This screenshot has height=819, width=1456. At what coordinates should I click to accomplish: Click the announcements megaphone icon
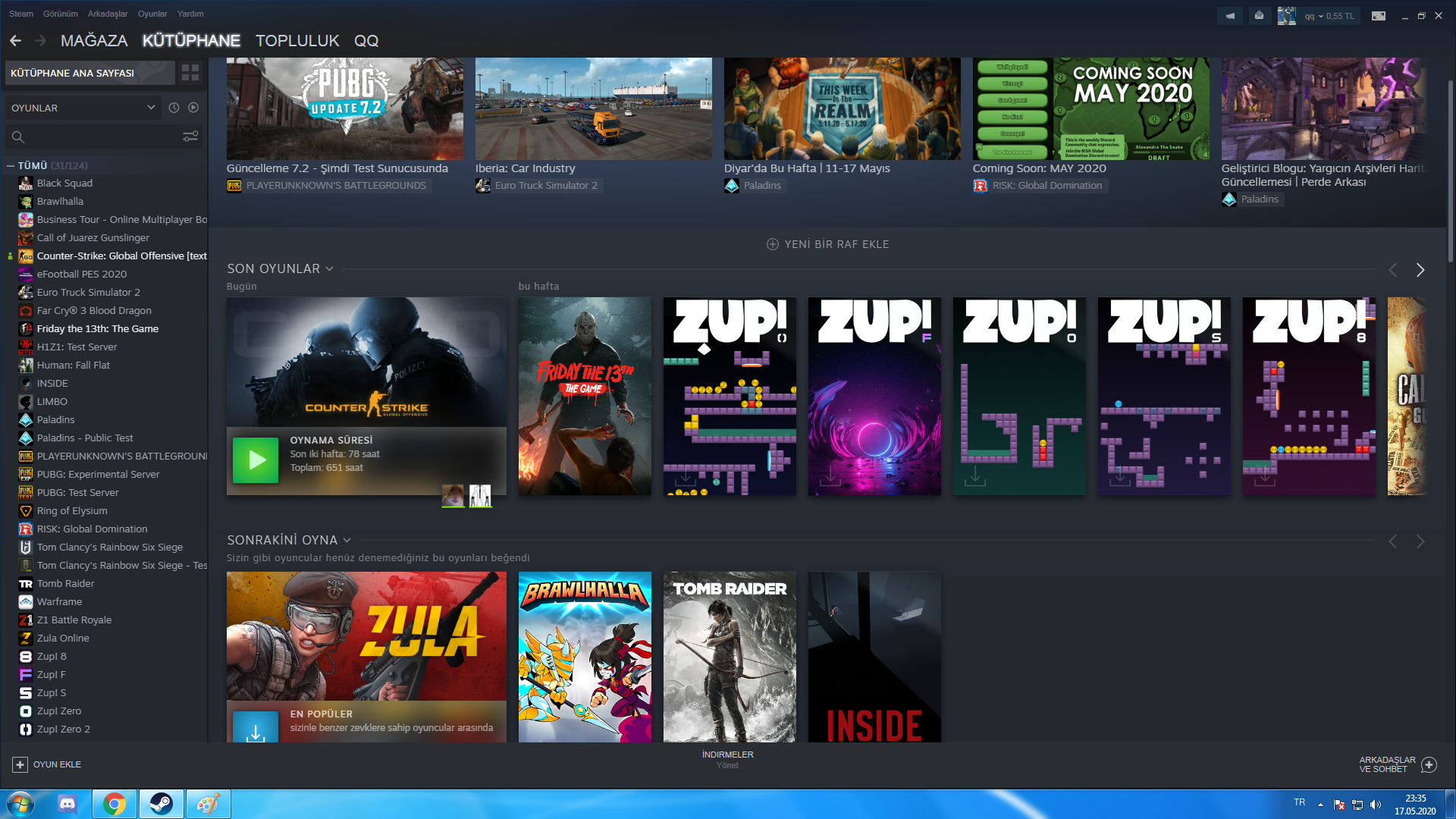[x=1230, y=16]
